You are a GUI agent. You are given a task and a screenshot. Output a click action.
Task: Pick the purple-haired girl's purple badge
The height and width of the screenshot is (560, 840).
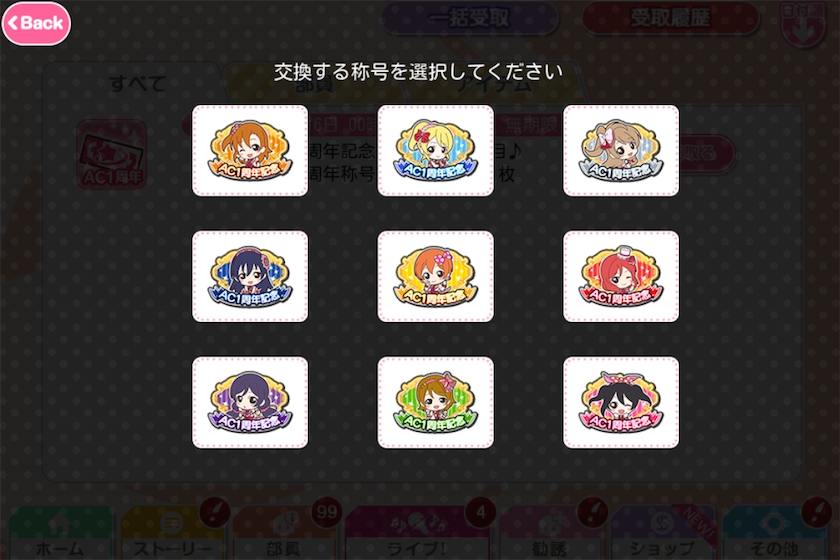(250, 402)
